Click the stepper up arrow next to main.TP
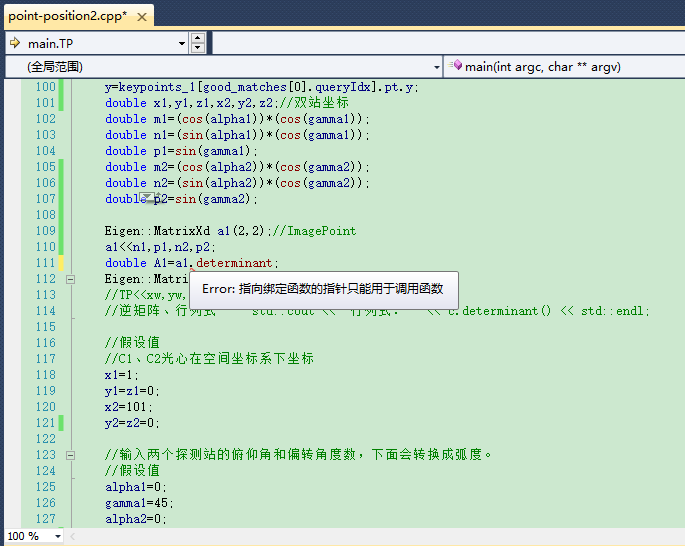The image size is (685, 546). tap(198, 38)
